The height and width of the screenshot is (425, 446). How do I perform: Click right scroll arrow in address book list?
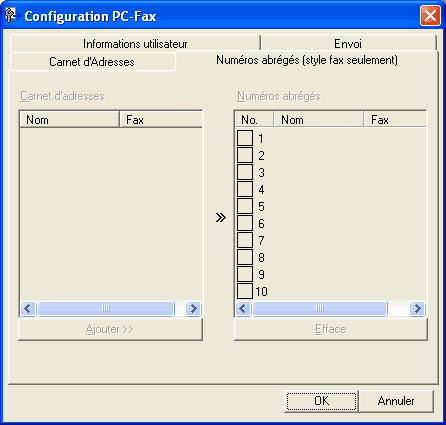193,308
